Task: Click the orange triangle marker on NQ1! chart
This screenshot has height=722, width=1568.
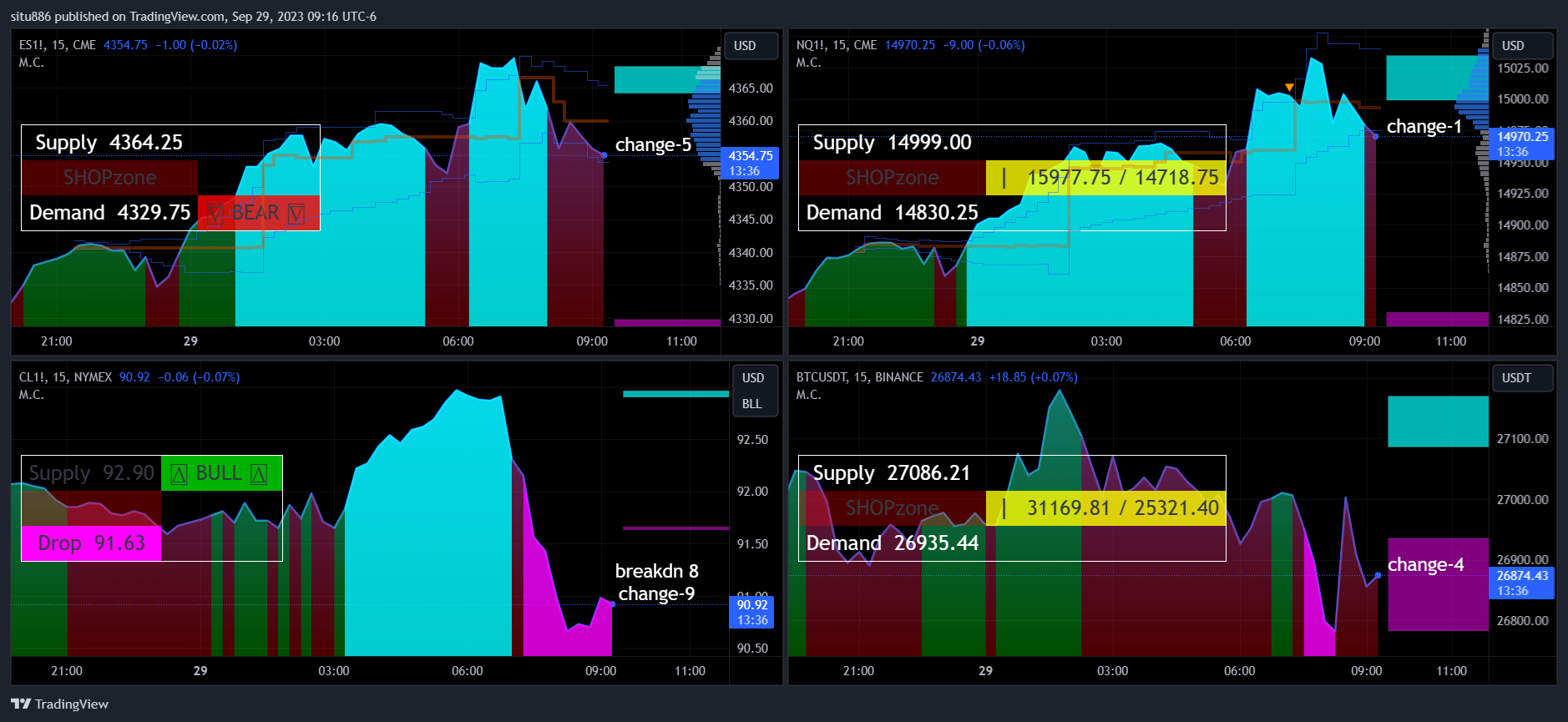Action: click(1289, 88)
